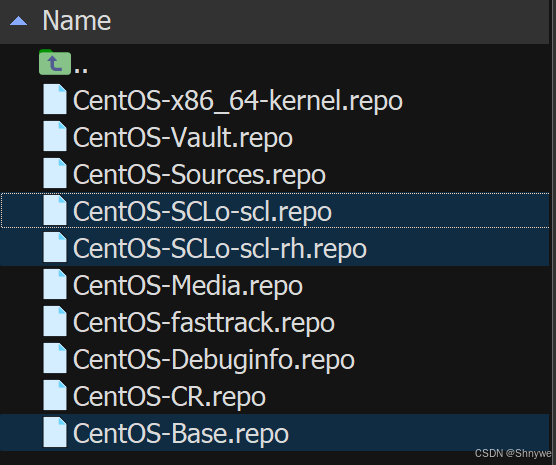Click the CentOS-Base.repo file icon
The width and height of the screenshot is (556, 465).
click(55, 432)
